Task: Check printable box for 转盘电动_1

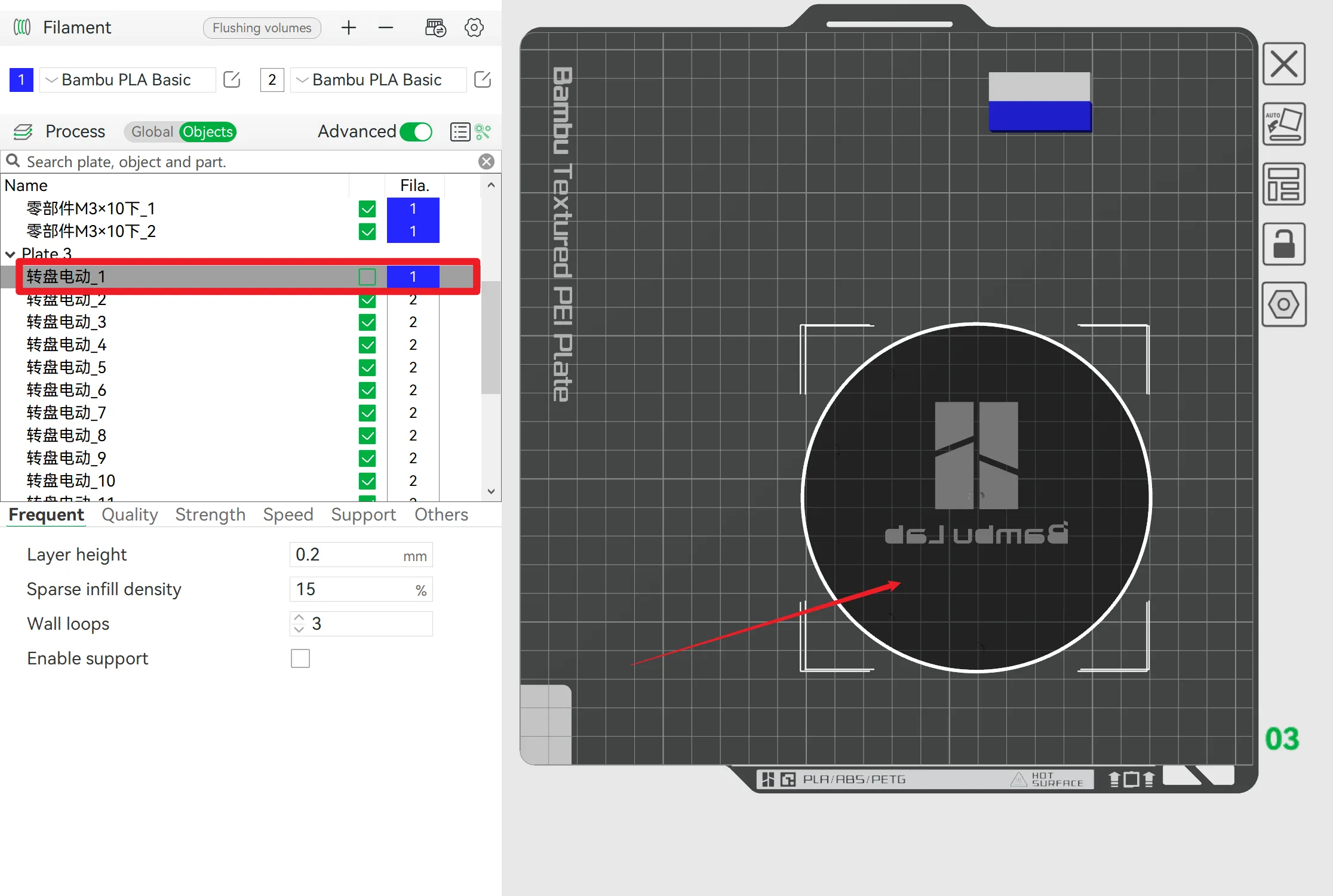Action: 367,277
